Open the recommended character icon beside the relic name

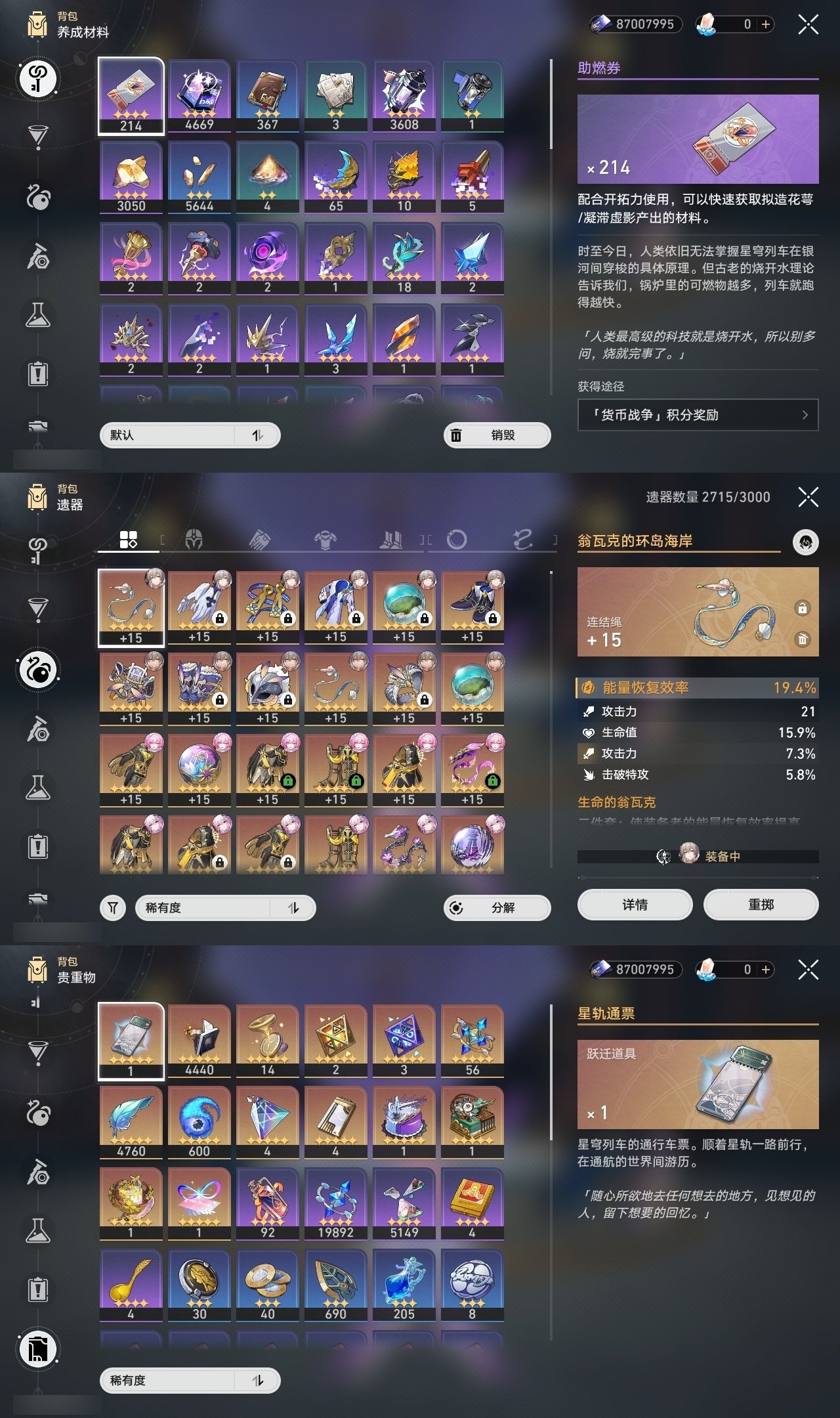coord(805,542)
